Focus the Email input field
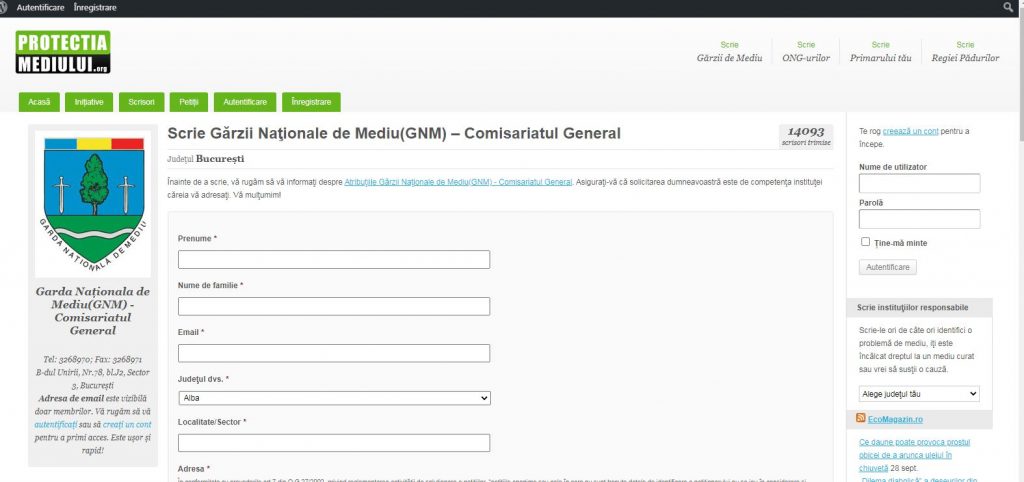 [x=334, y=353]
